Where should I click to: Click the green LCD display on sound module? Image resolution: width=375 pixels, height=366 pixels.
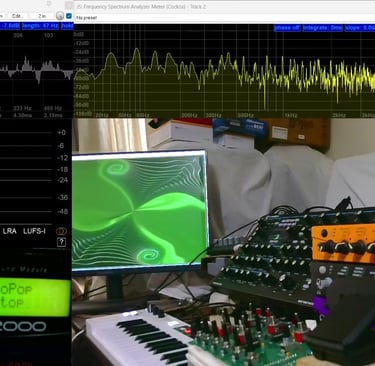tap(35, 297)
